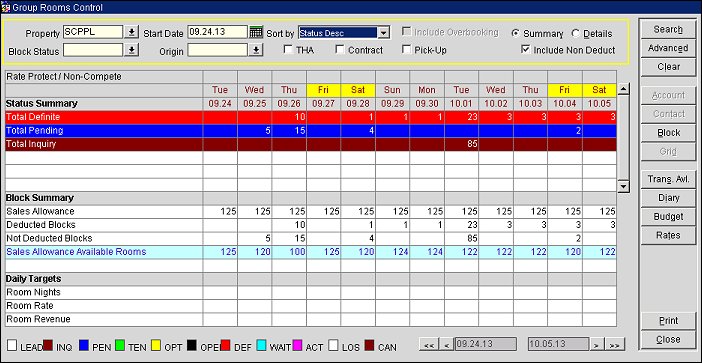Enable the Contract checkbox

click(340, 50)
